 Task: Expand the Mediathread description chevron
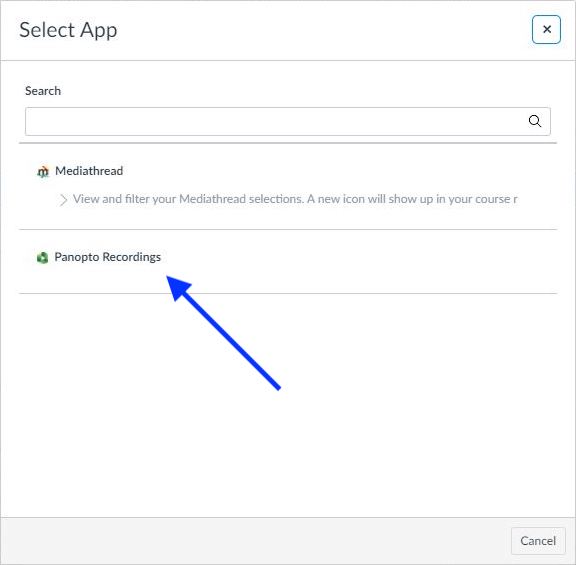[x=64, y=200]
